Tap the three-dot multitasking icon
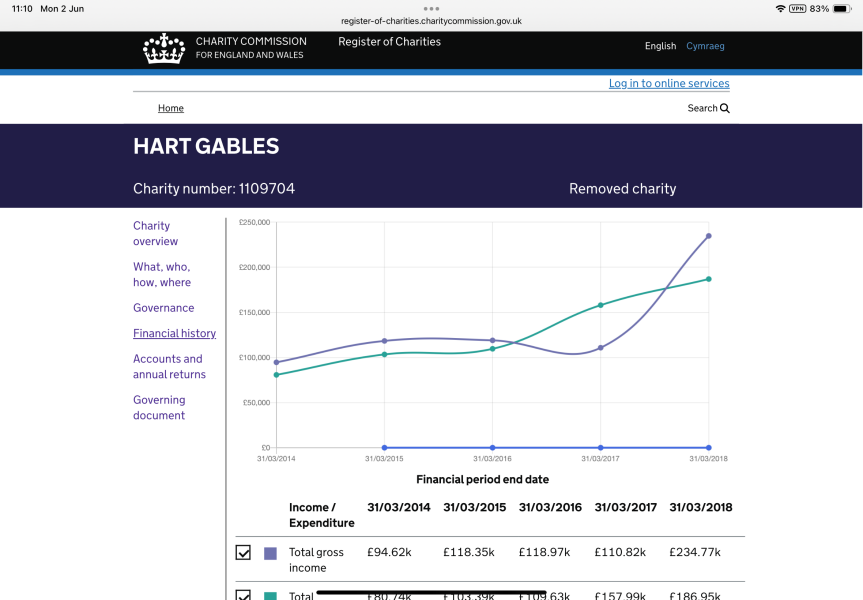The height and width of the screenshot is (600, 863). point(431,8)
